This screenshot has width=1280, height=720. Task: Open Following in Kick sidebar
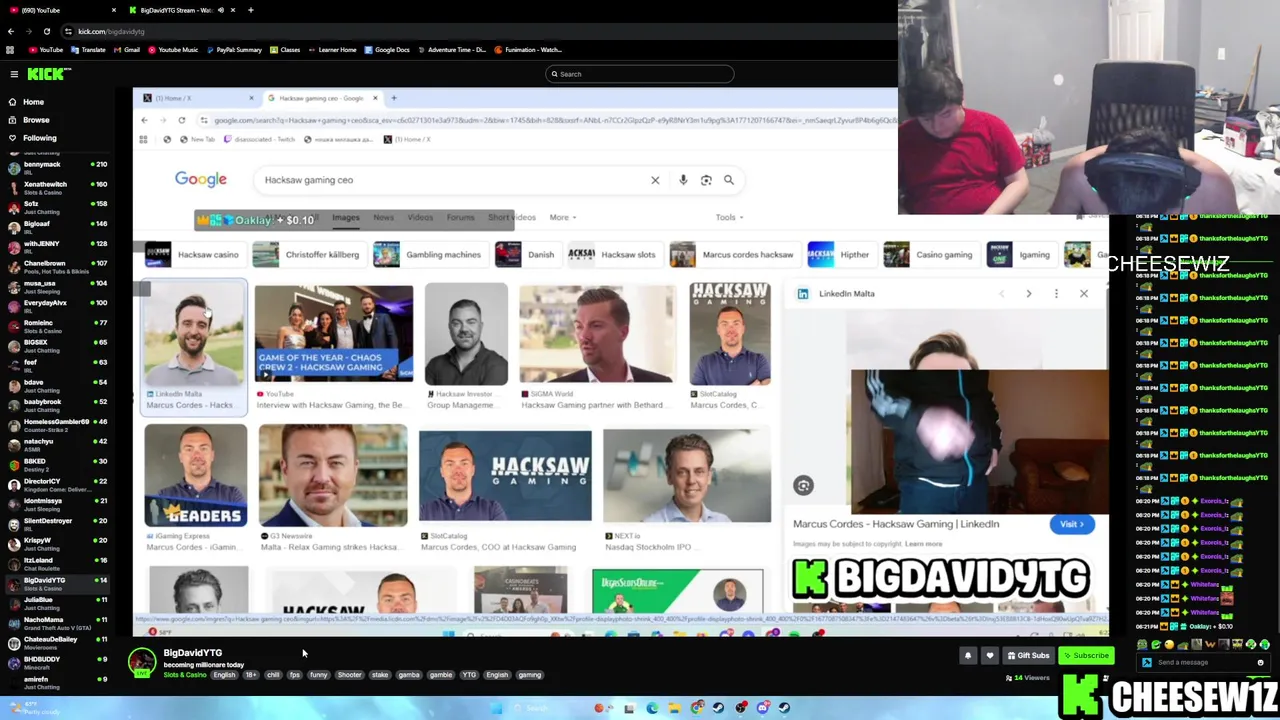(39, 138)
